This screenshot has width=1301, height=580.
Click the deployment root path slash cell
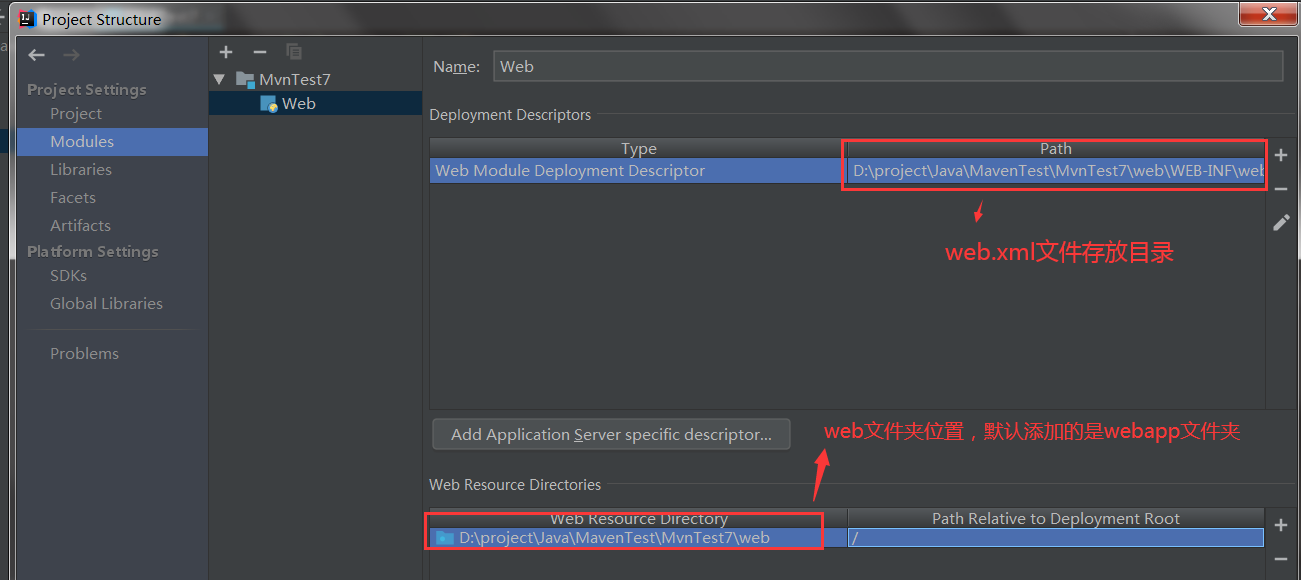pos(1055,538)
